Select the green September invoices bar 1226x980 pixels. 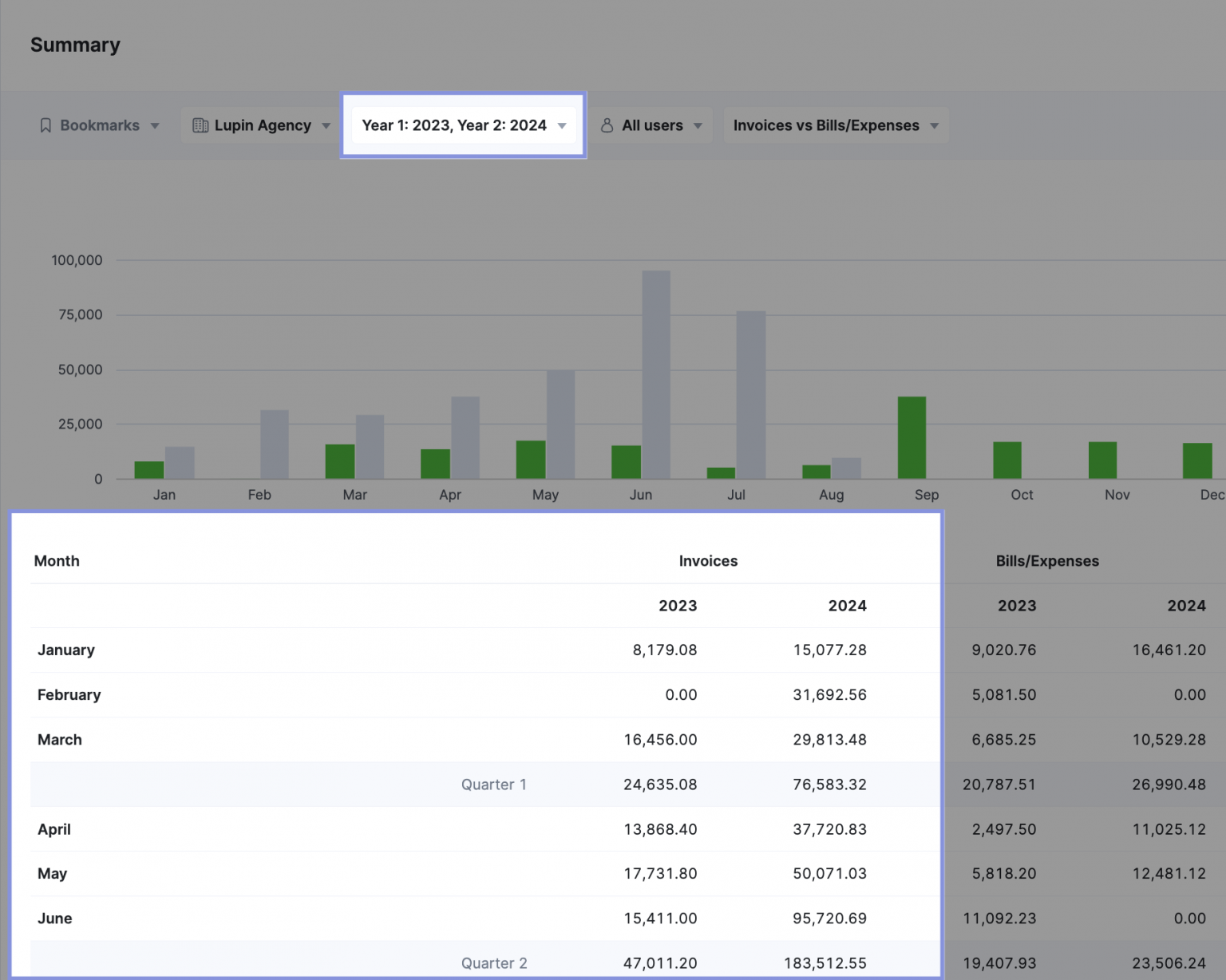[x=912, y=435]
